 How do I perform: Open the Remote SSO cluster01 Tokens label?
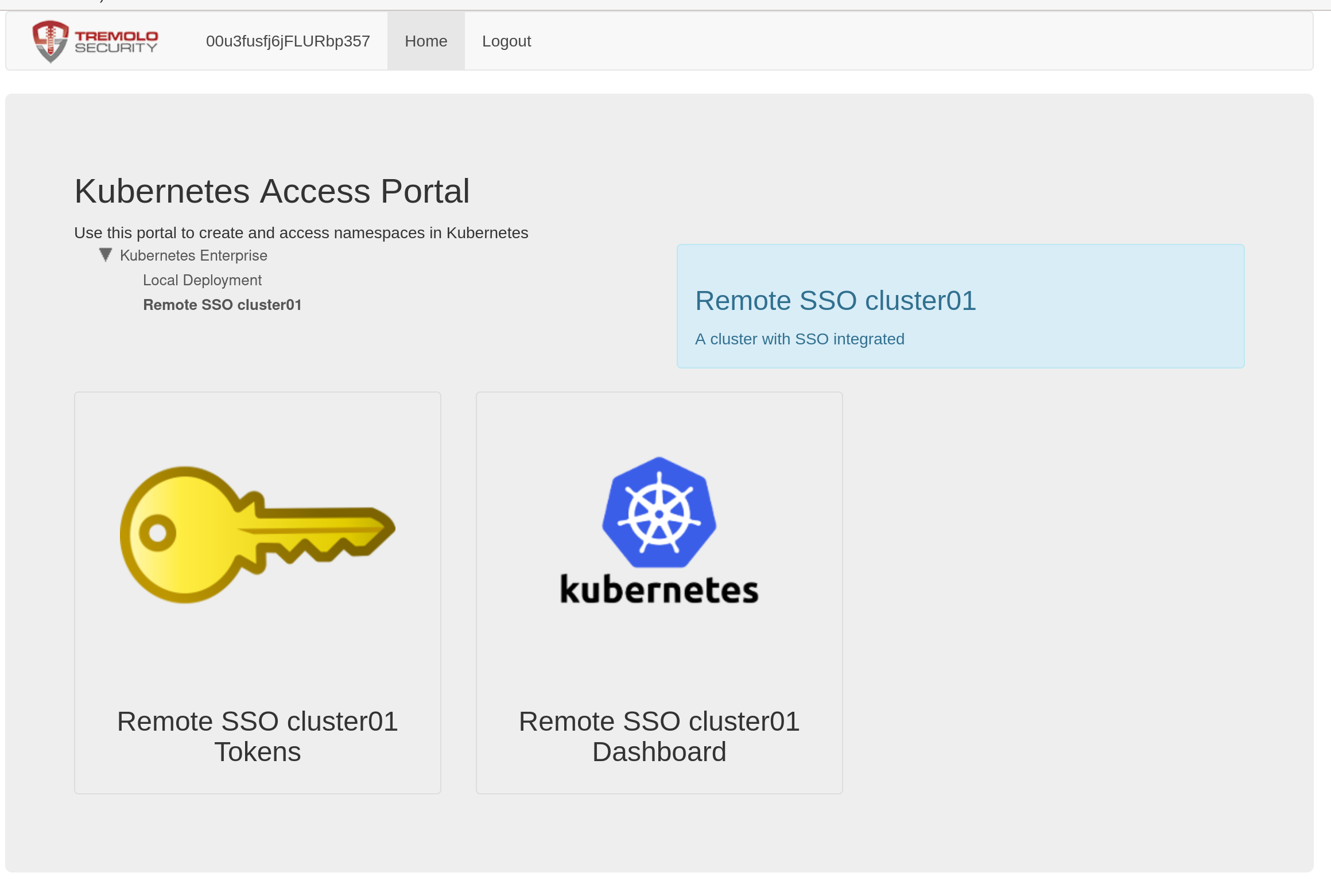(258, 736)
